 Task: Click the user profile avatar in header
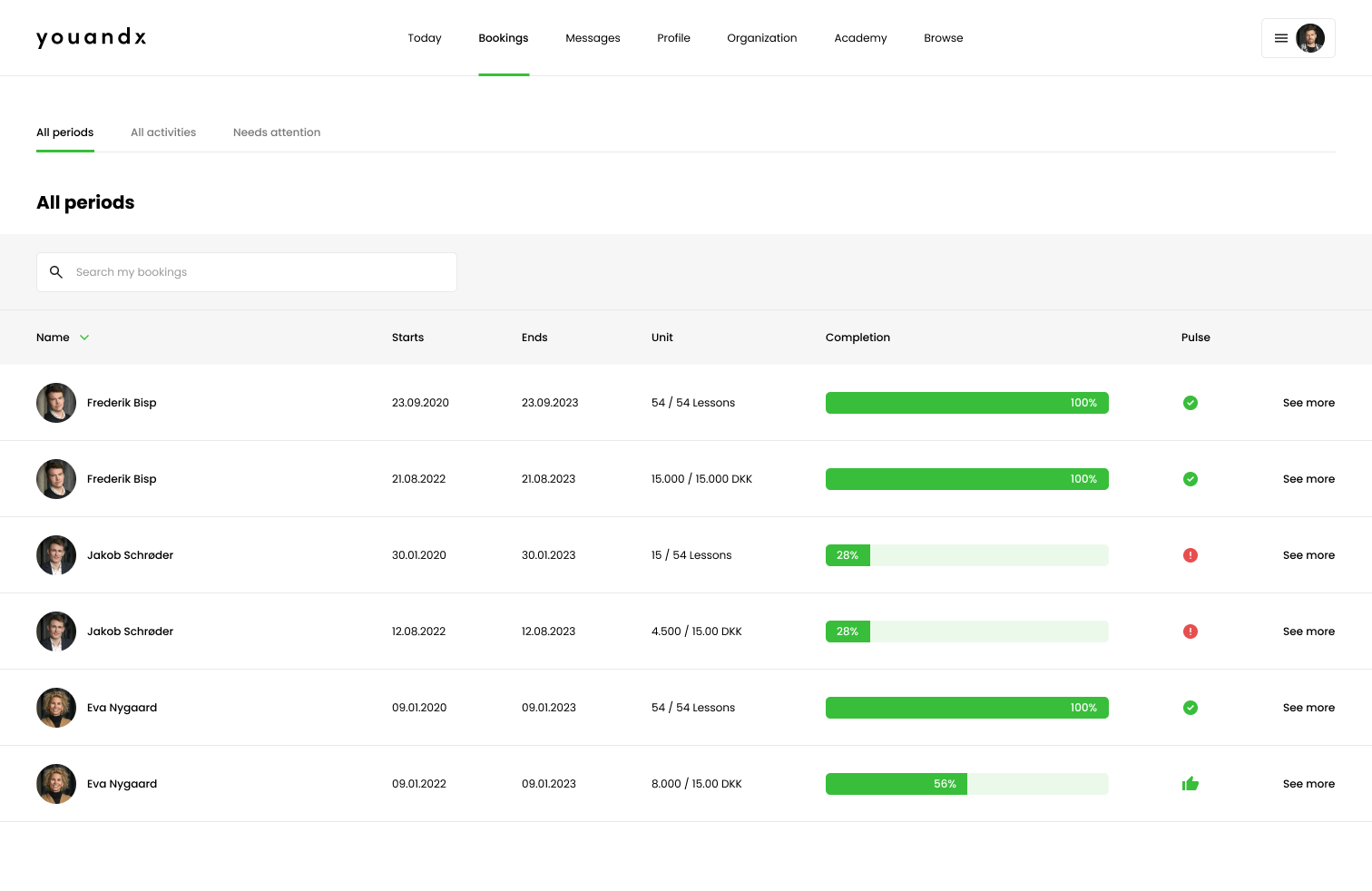1310,38
